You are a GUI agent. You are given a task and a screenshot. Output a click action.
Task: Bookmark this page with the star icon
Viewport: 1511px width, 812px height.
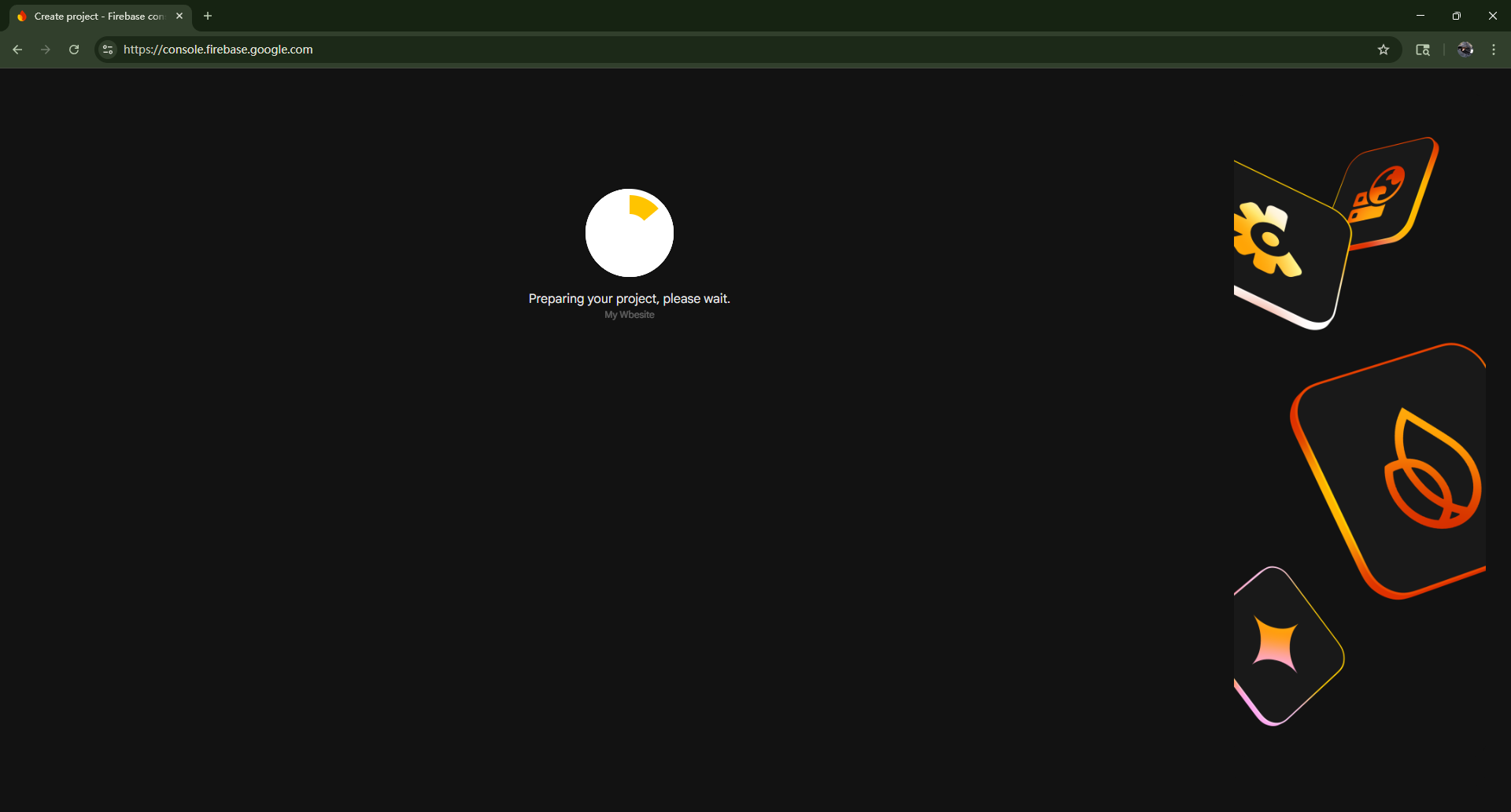(x=1384, y=50)
